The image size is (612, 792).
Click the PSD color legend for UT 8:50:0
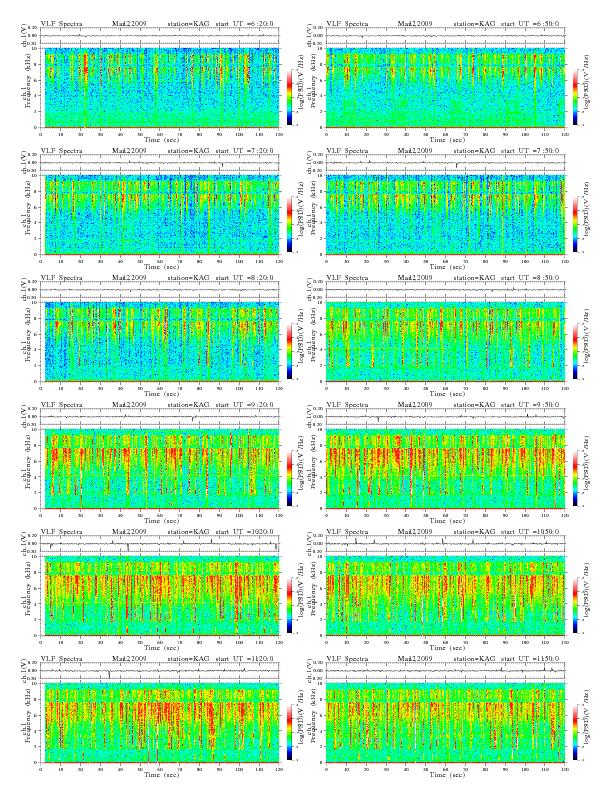click(576, 352)
